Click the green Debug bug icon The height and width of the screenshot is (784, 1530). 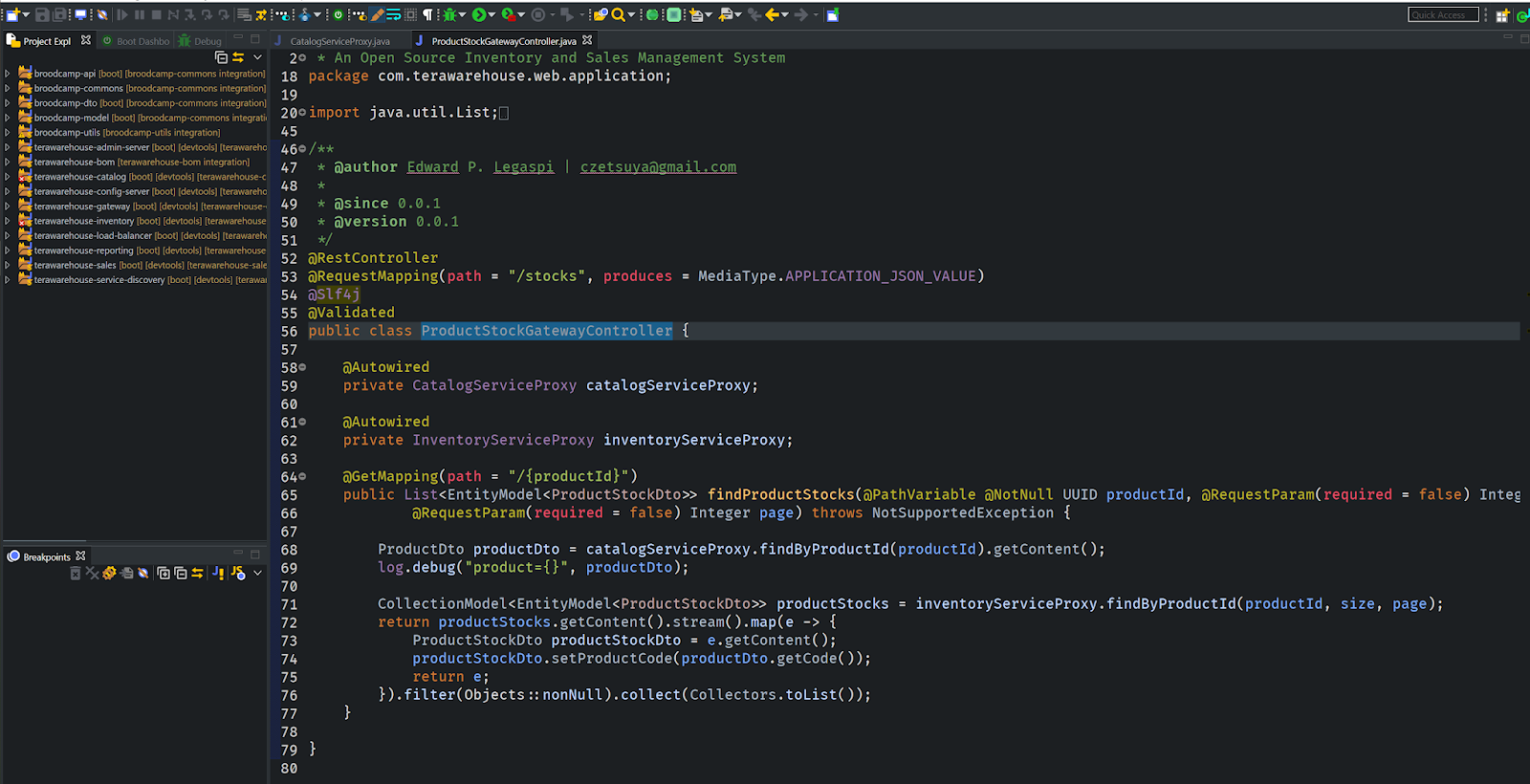pos(449,14)
